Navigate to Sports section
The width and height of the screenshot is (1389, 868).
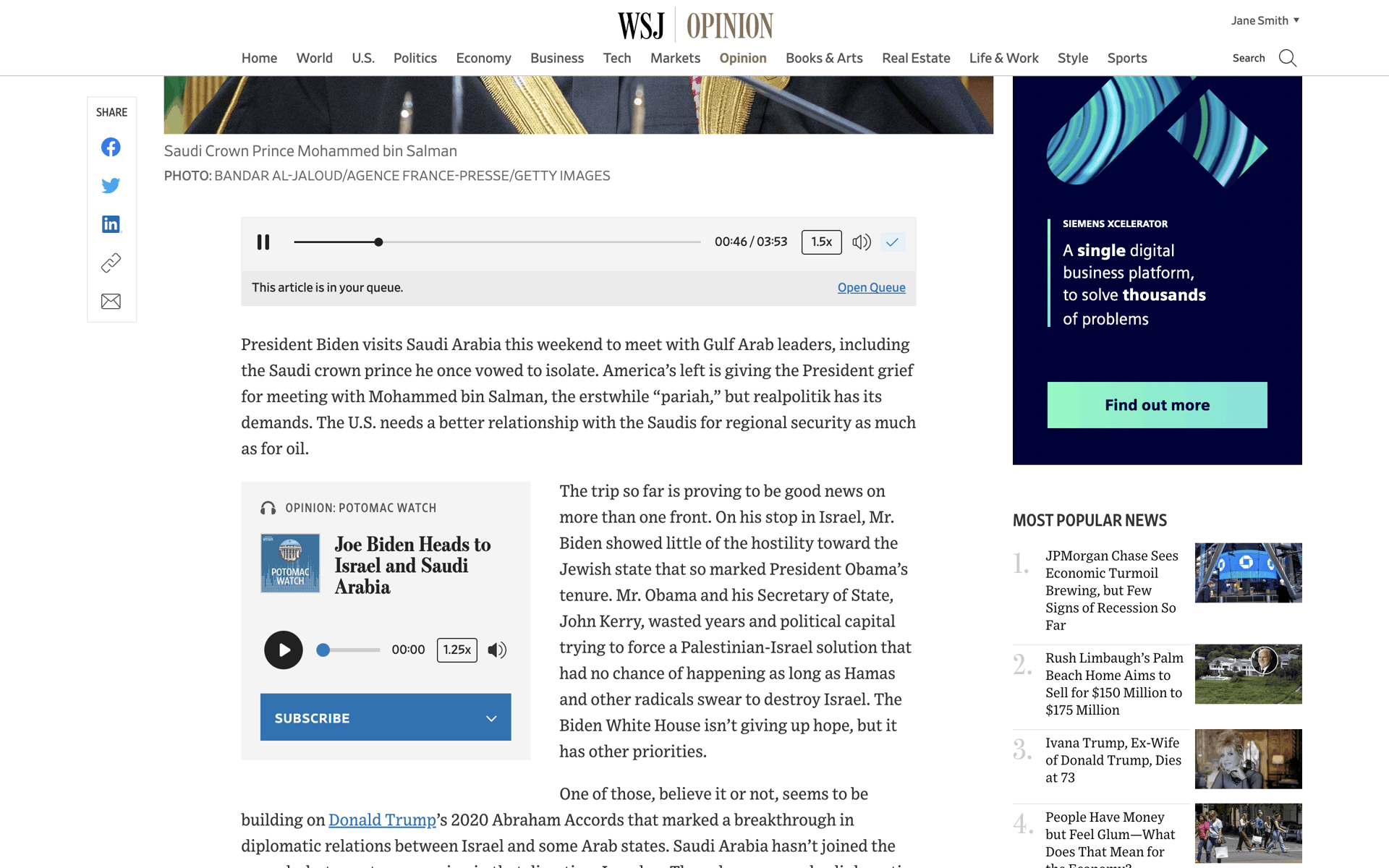point(1127,58)
